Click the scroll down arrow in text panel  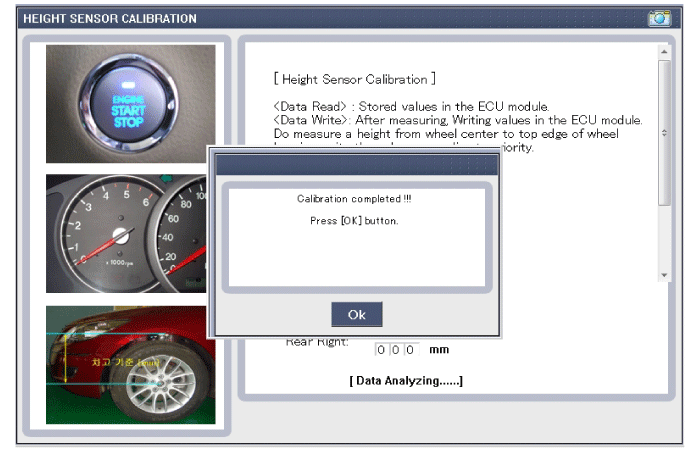tap(664, 274)
